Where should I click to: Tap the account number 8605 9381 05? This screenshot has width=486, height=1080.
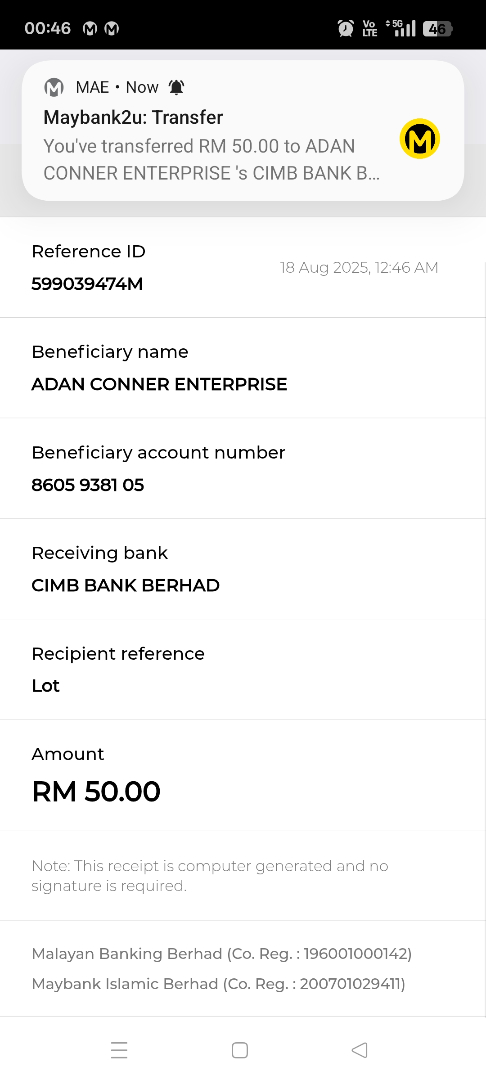(x=88, y=485)
